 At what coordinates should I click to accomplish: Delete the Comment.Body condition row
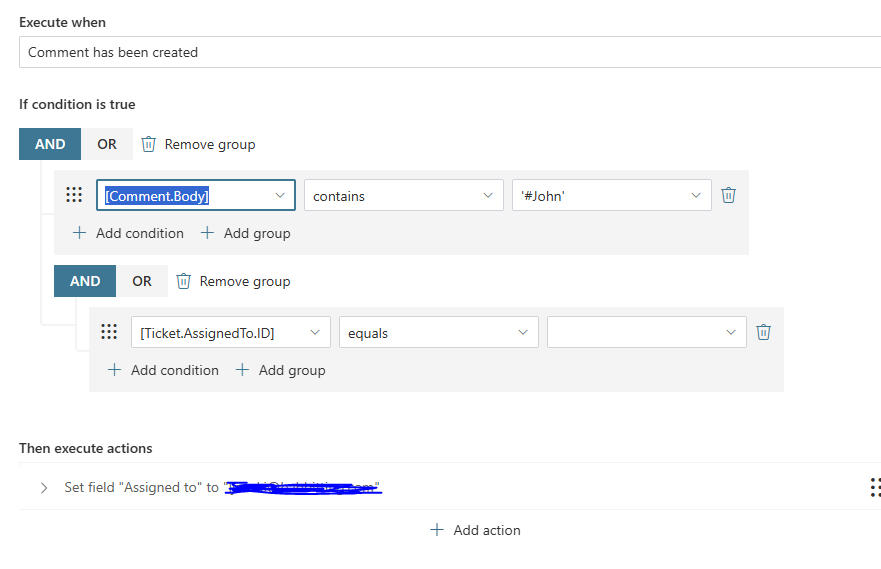[728, 196]
